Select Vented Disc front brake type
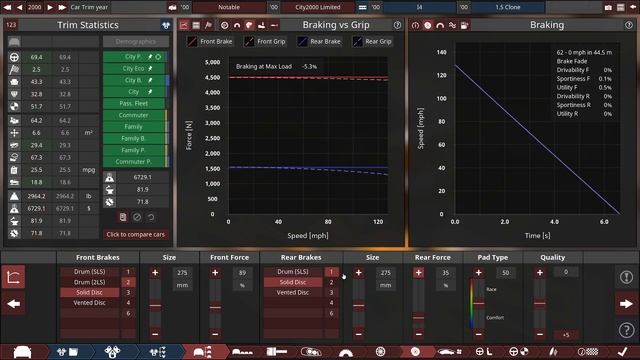Screen dimensions: 640x360 pyautogui.click(x=89, y=303)
